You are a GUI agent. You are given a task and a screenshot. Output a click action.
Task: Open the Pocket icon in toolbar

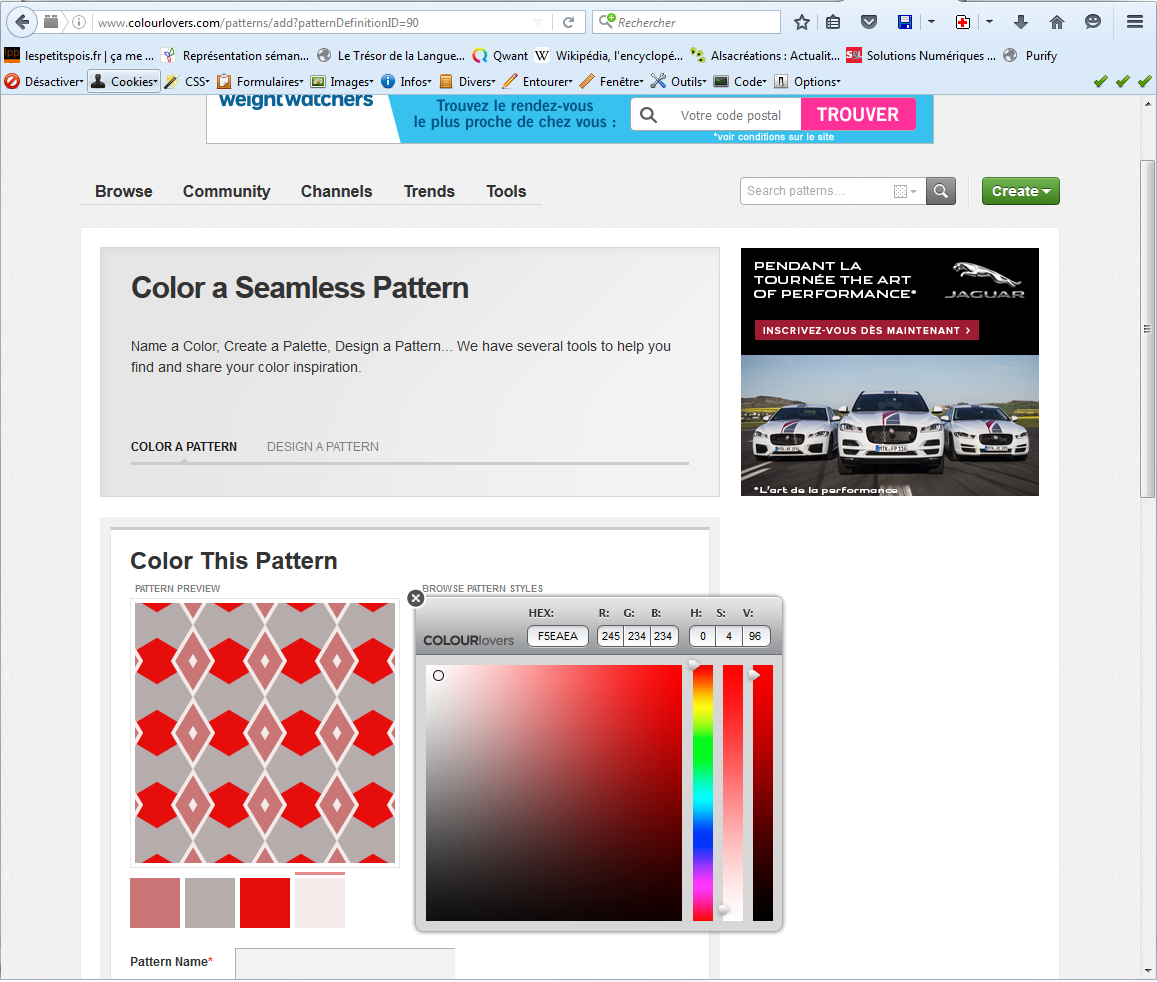869,22
